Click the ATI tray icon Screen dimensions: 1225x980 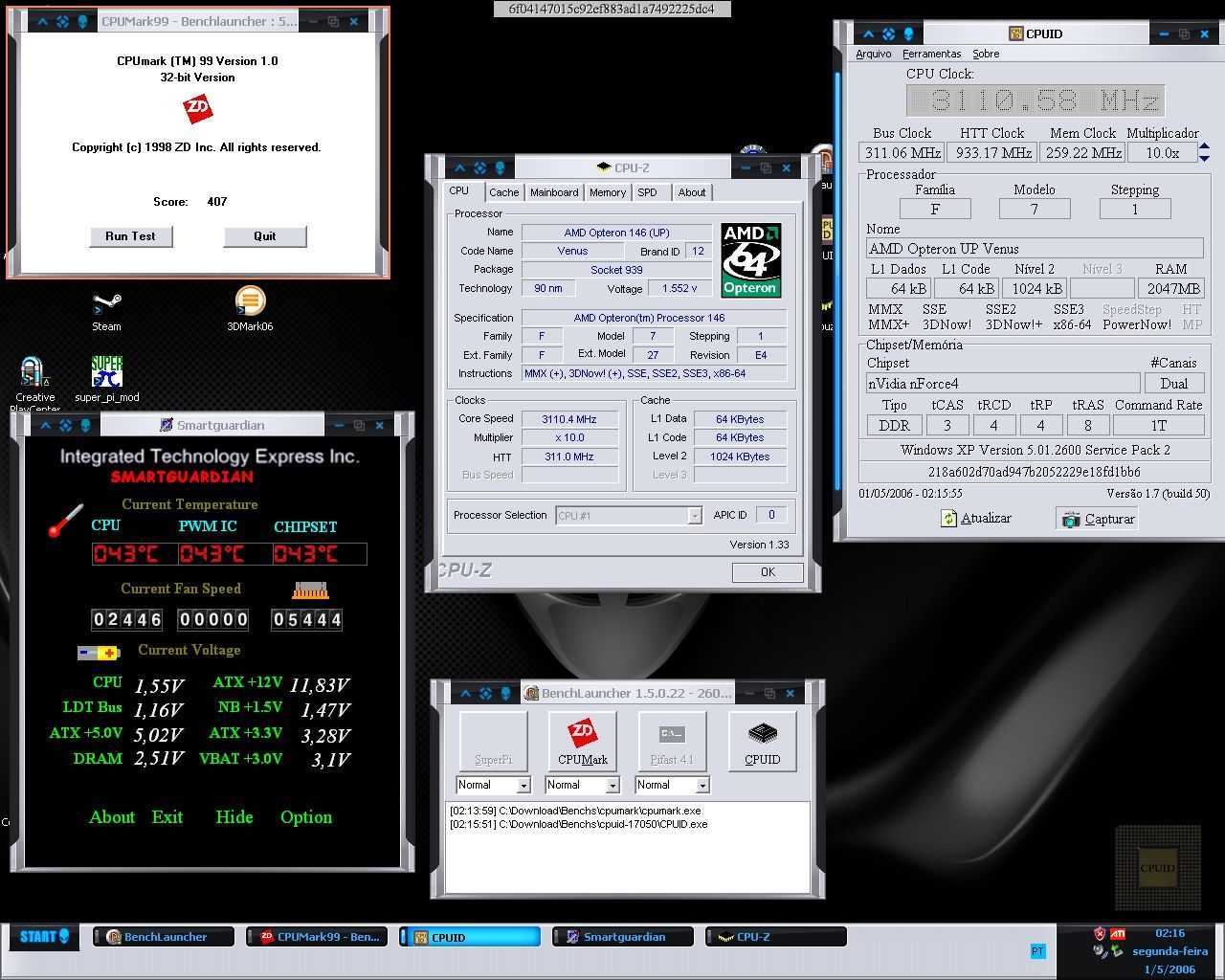[1117, 933]
